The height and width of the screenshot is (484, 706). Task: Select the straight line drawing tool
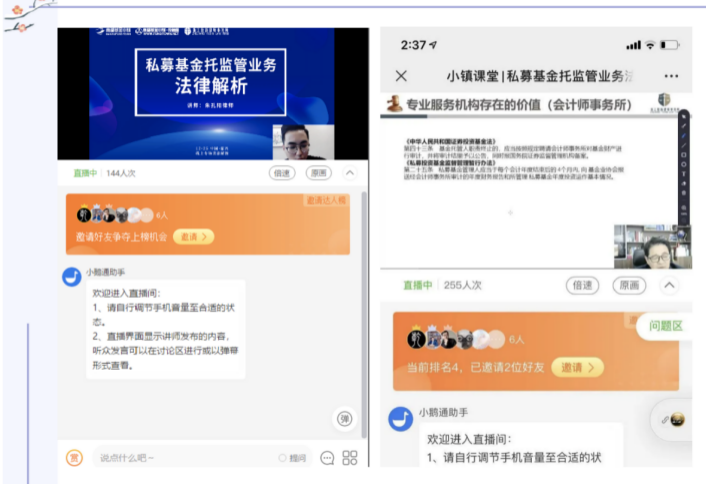click(x=684, y=146)
